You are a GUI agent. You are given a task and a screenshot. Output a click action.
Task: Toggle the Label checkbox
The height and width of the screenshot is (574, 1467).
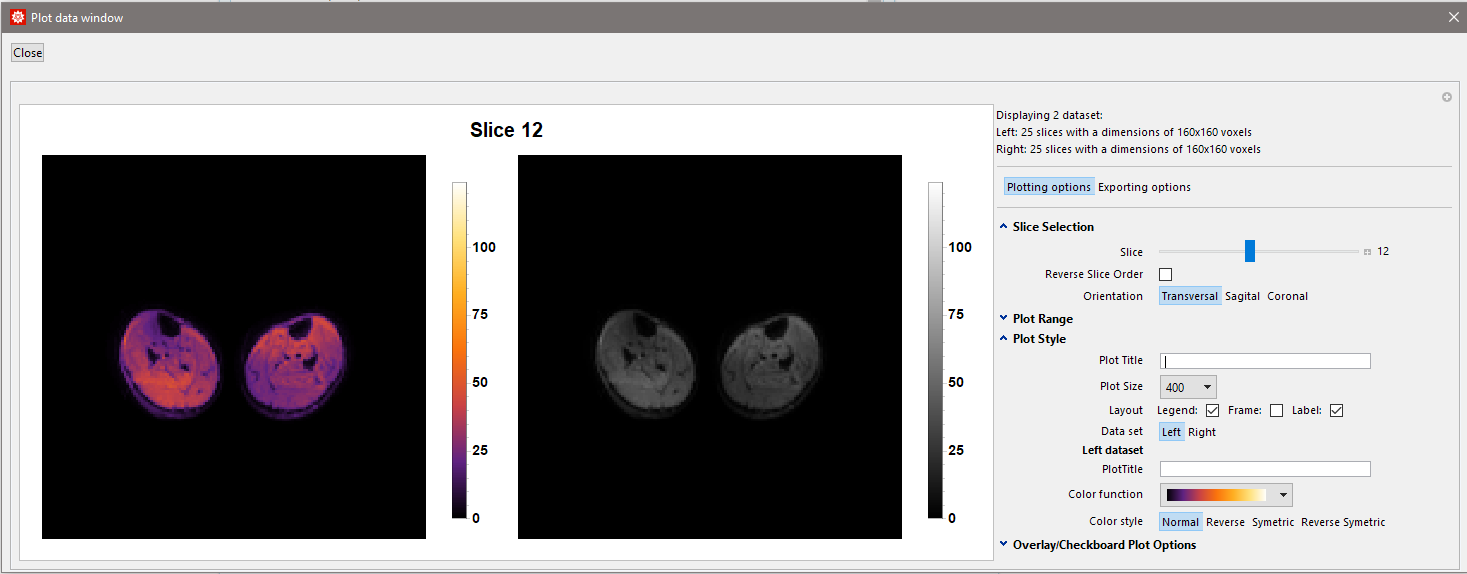[1336, 410]
